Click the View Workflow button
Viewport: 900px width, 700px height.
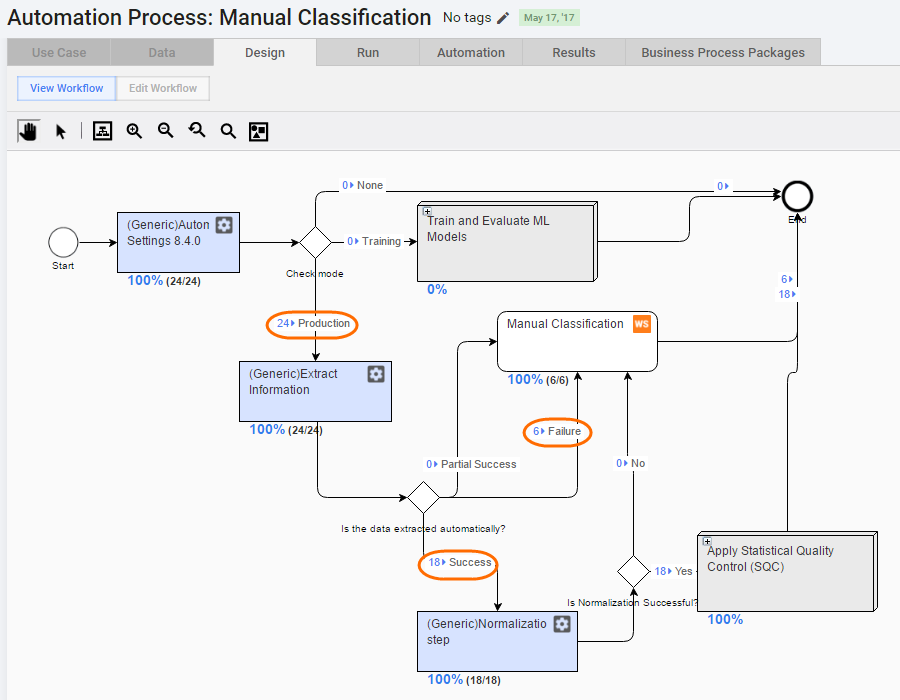[x=67, y=88]
